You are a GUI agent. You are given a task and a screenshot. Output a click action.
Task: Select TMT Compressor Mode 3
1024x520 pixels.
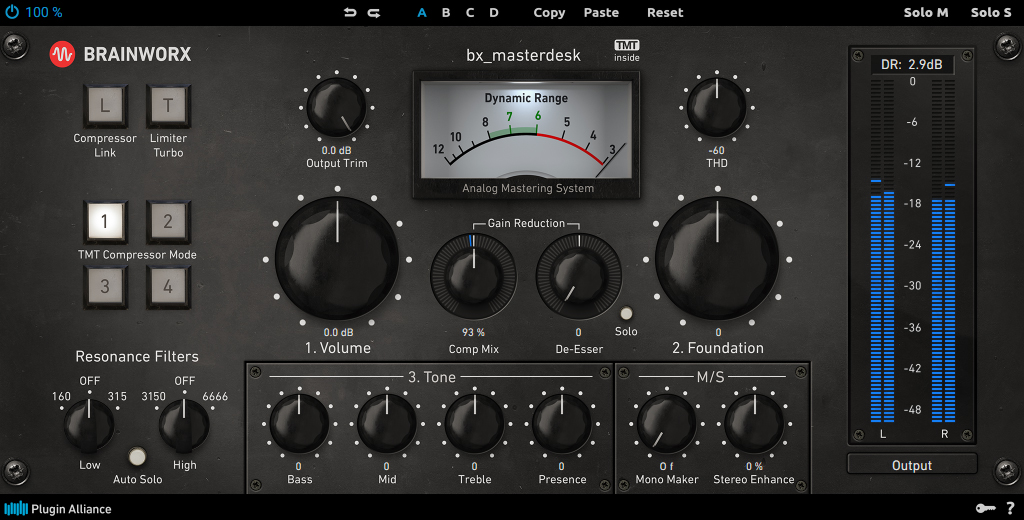[x=105, y=287]
